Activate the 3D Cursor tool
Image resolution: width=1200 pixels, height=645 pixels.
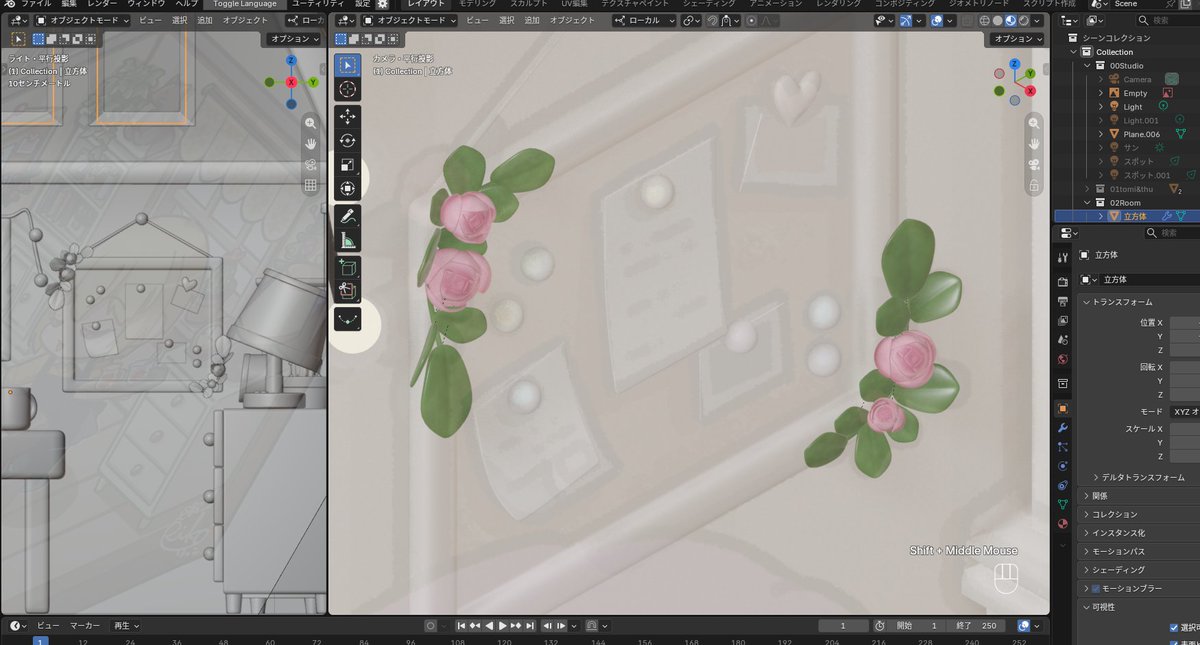(347, 90)
